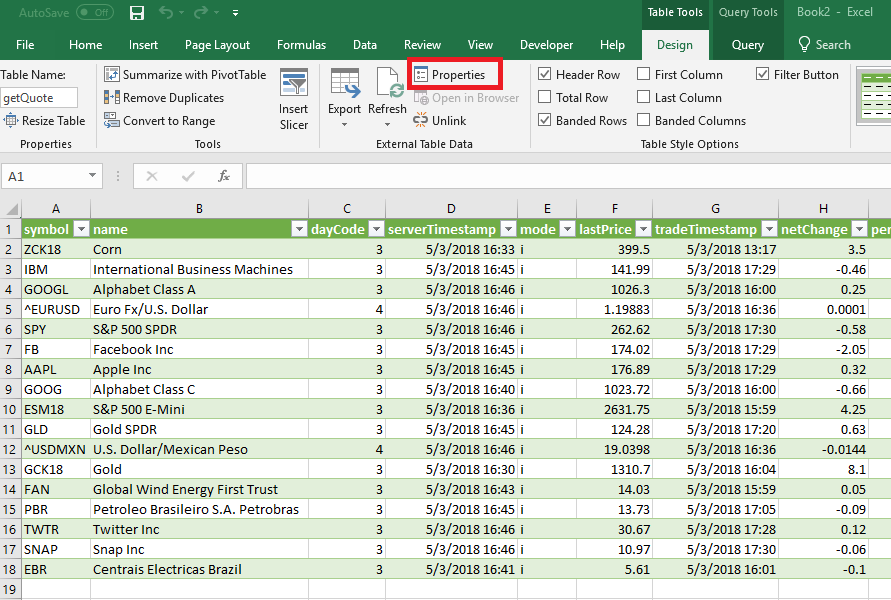Switch to the Home tab
The width and height of the screenshot is (891, 600).
point(86,45)
